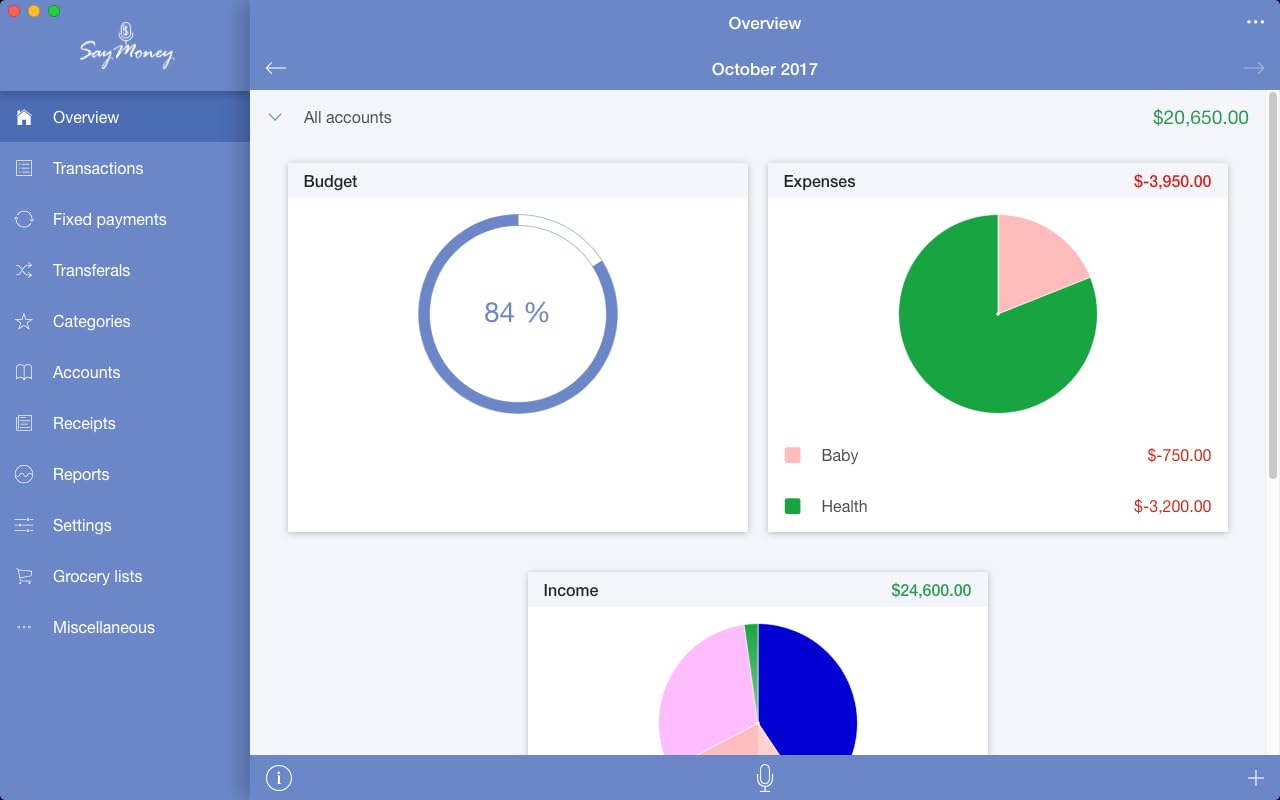The image size is (1280, 800).
Task: Click the Overview window title text
Action: pos(765,23)
